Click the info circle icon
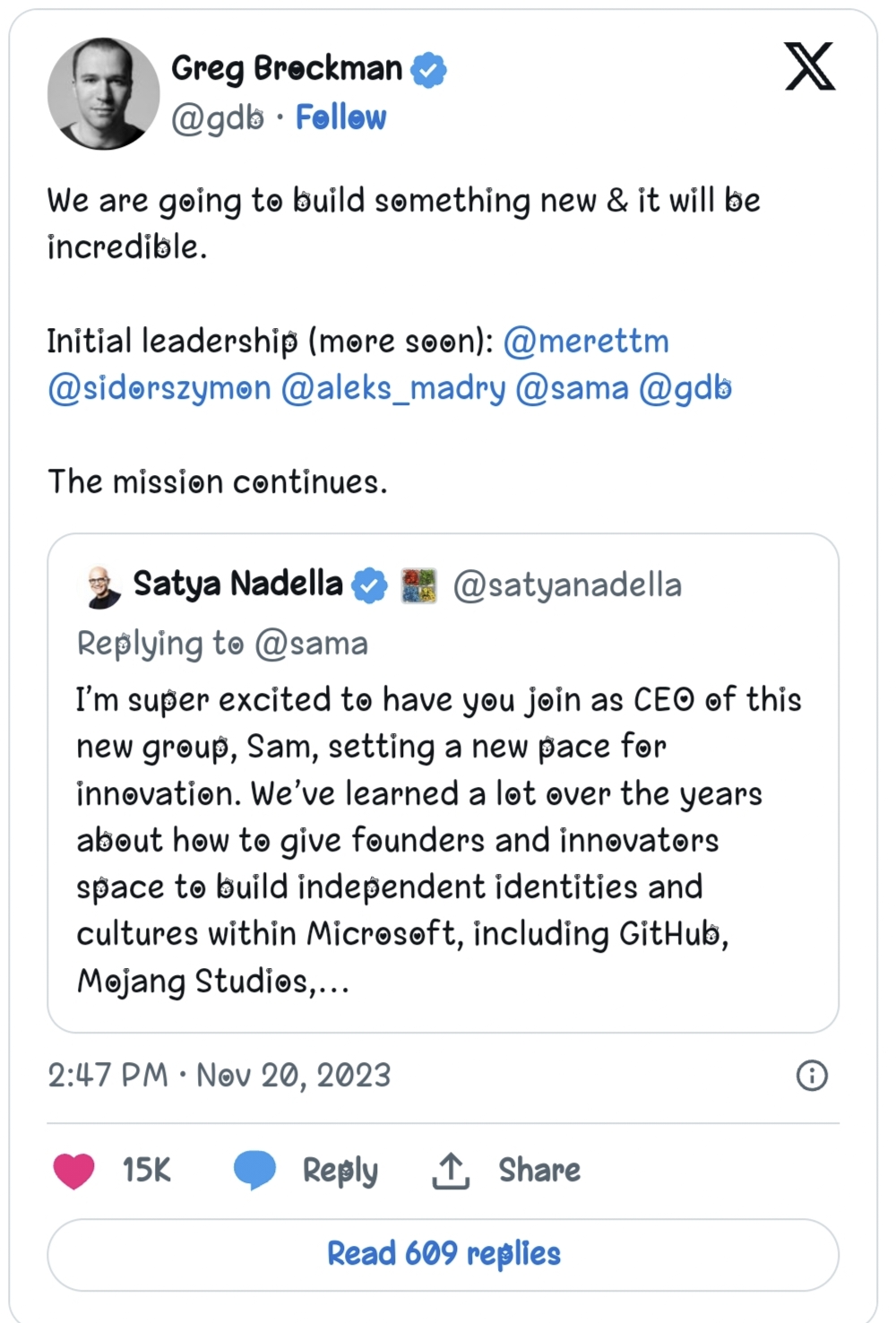The height and width of the screenshot is (1323, 896). [x=812, y=1075]
